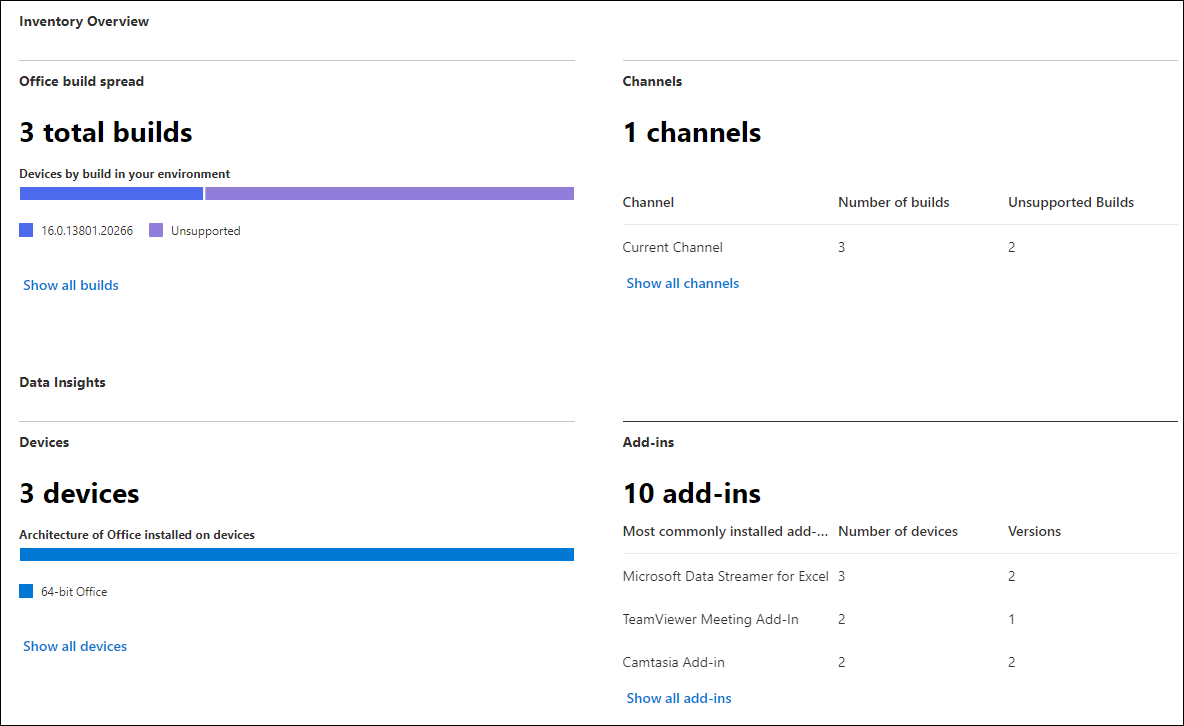Click the Data Insights section title
Viewport: 1184px width, 726px height.
62,382
